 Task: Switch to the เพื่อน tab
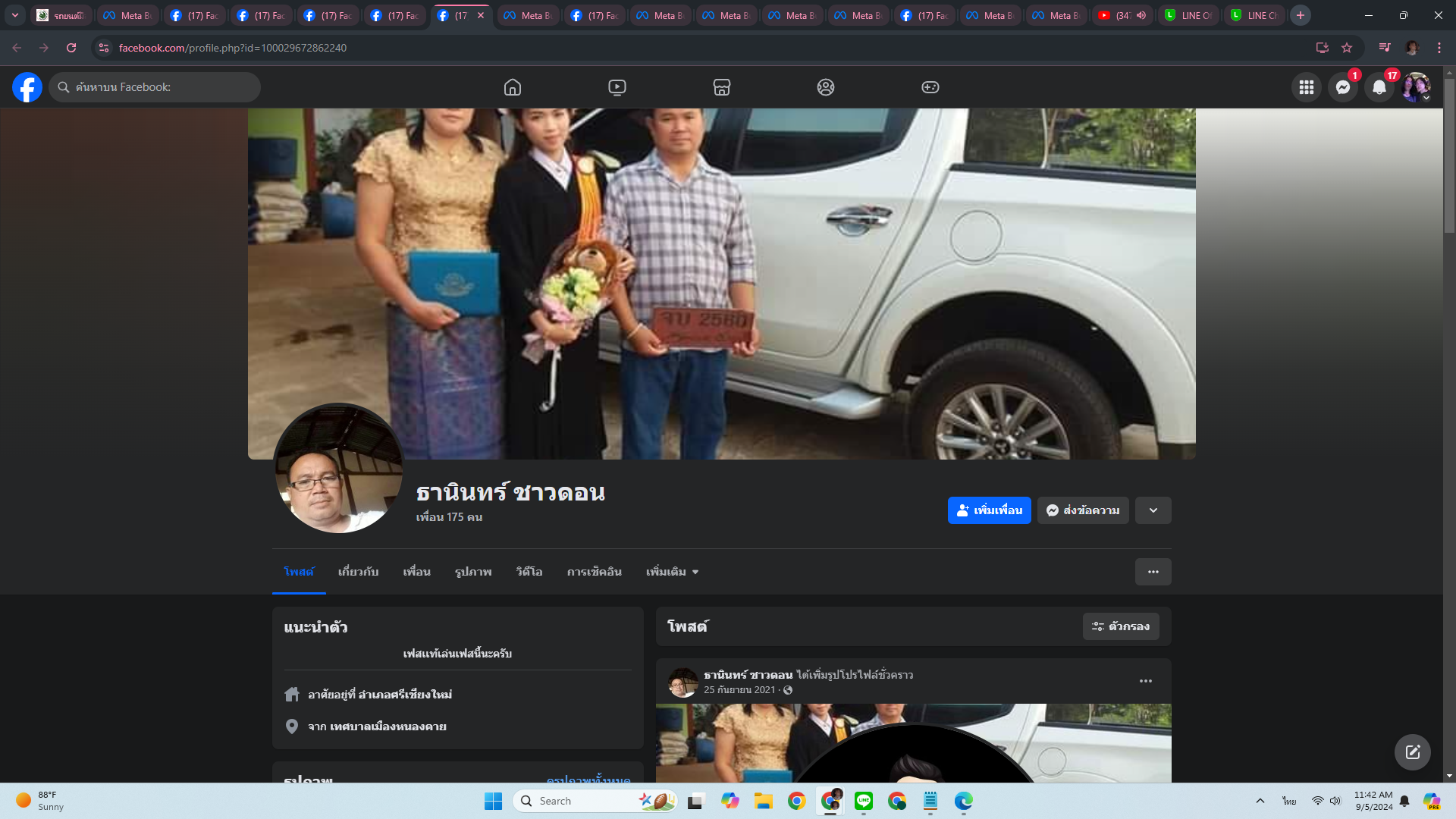(x=416, y=572)
